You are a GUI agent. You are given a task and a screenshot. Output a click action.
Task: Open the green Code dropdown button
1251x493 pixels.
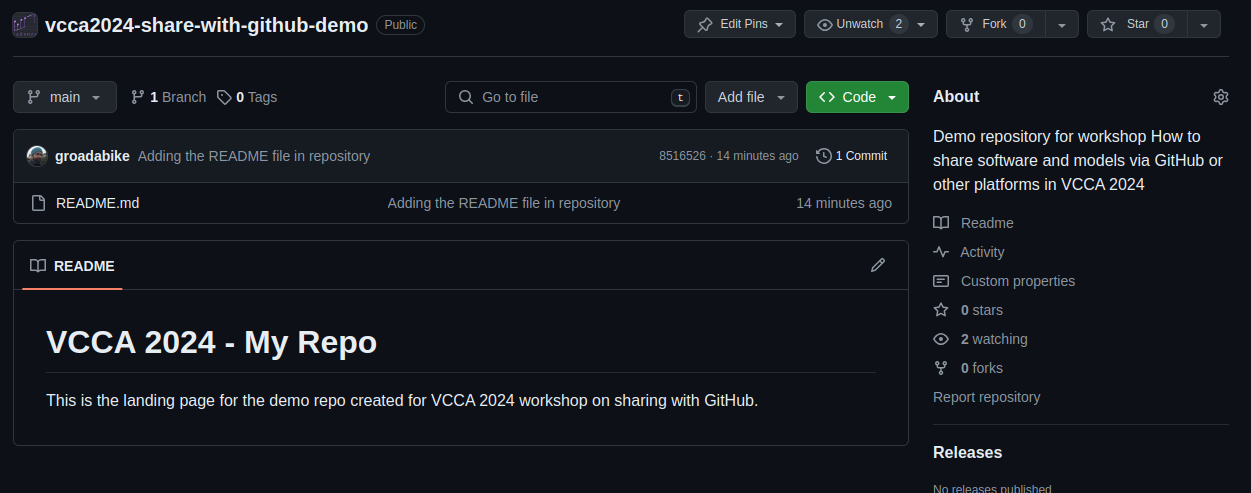pyautogui.click(x=857, y=97)
